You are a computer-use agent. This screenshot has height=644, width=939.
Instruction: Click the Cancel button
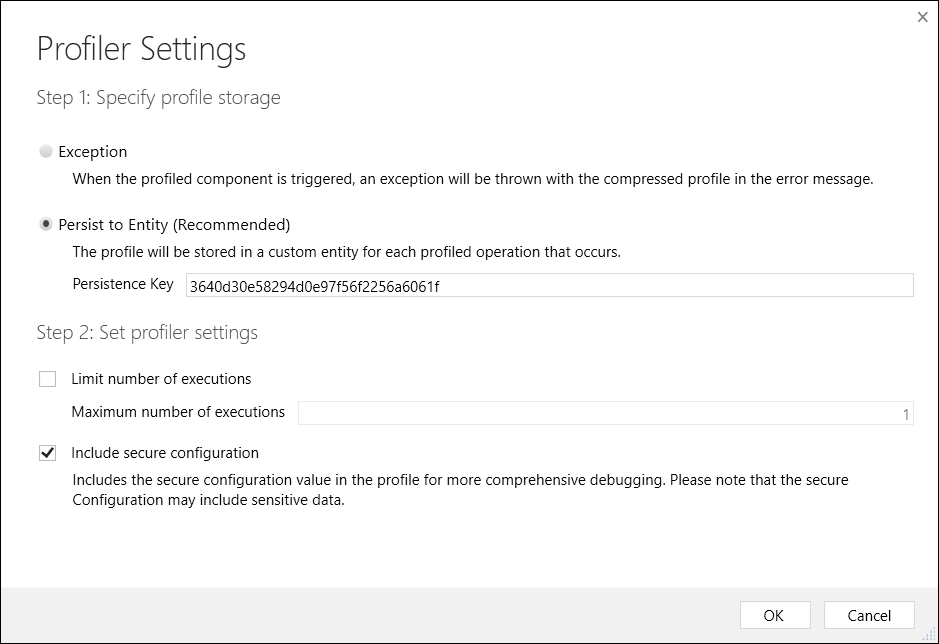click(869, 615)
